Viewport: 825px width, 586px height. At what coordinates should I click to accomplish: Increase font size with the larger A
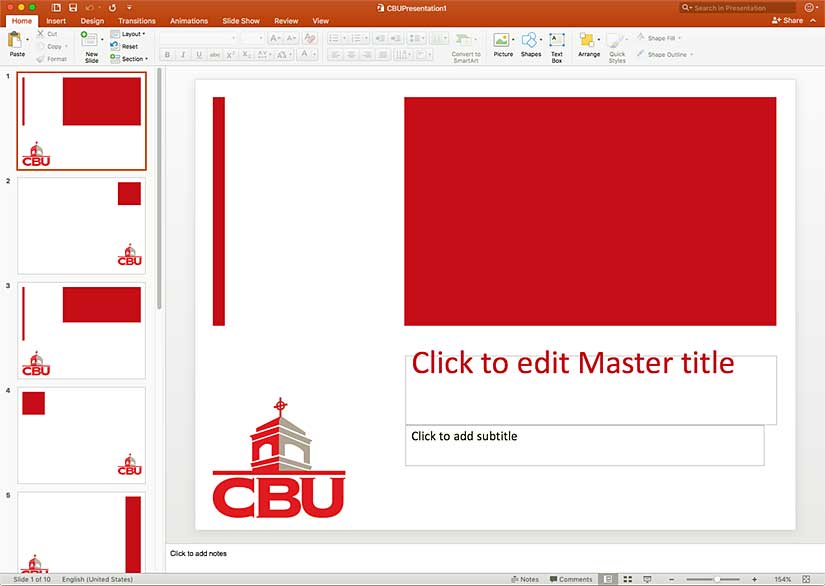(275, 38)
